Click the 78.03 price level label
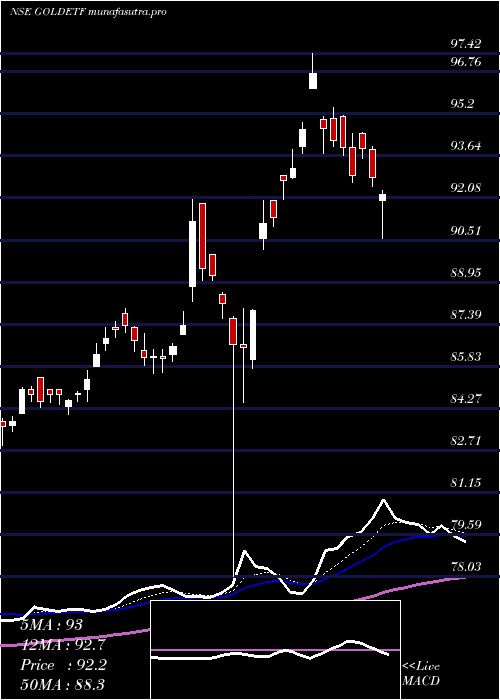The height and width of the screenshot is (700, 500). 466,567
